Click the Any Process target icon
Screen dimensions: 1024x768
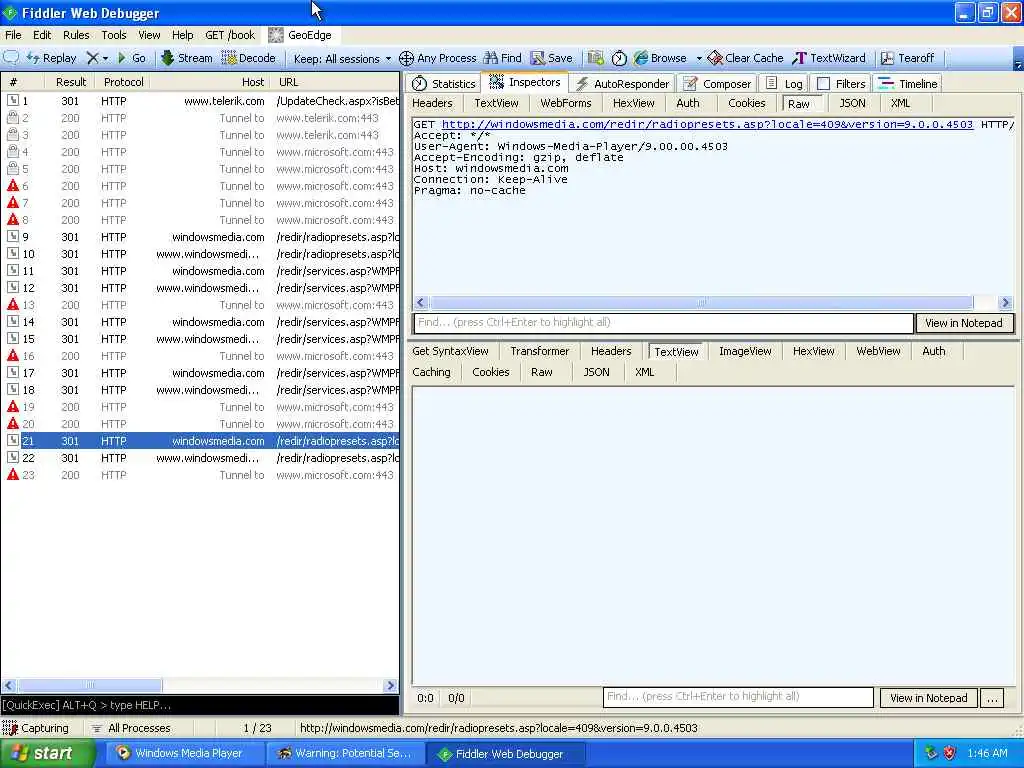406,58
